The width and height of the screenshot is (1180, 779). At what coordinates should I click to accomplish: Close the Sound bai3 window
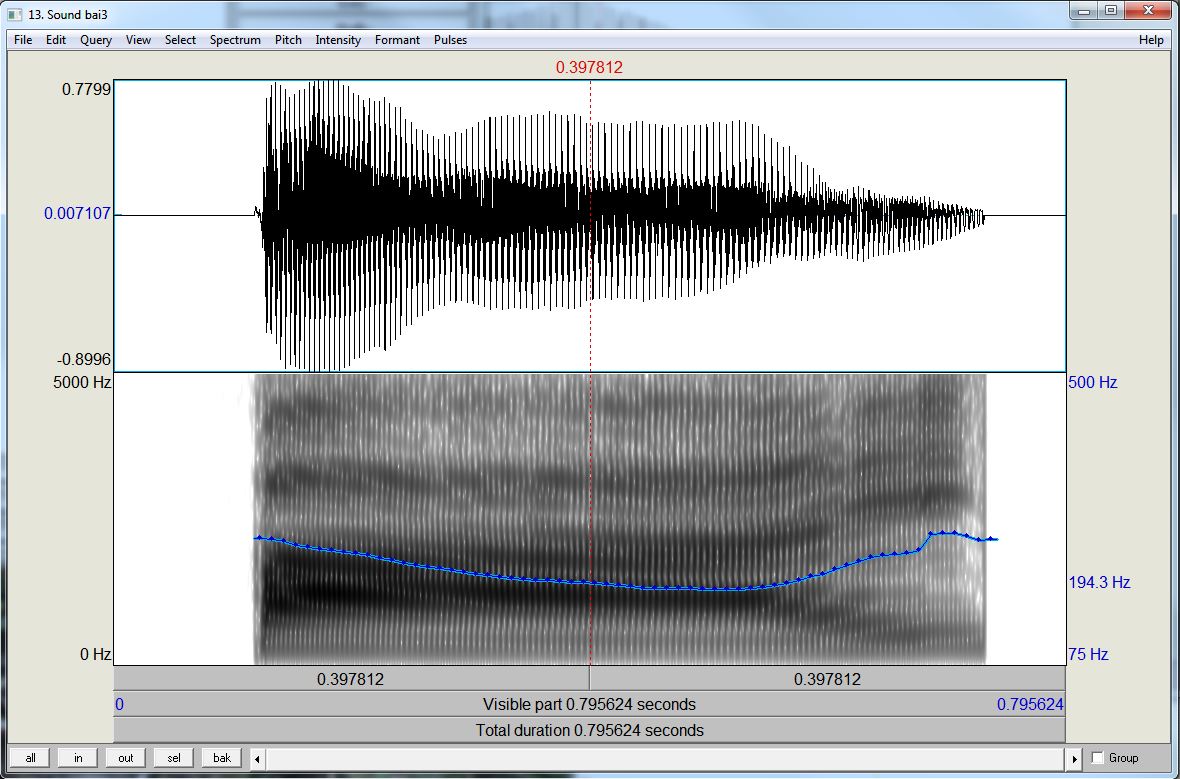pos(1149,11)
